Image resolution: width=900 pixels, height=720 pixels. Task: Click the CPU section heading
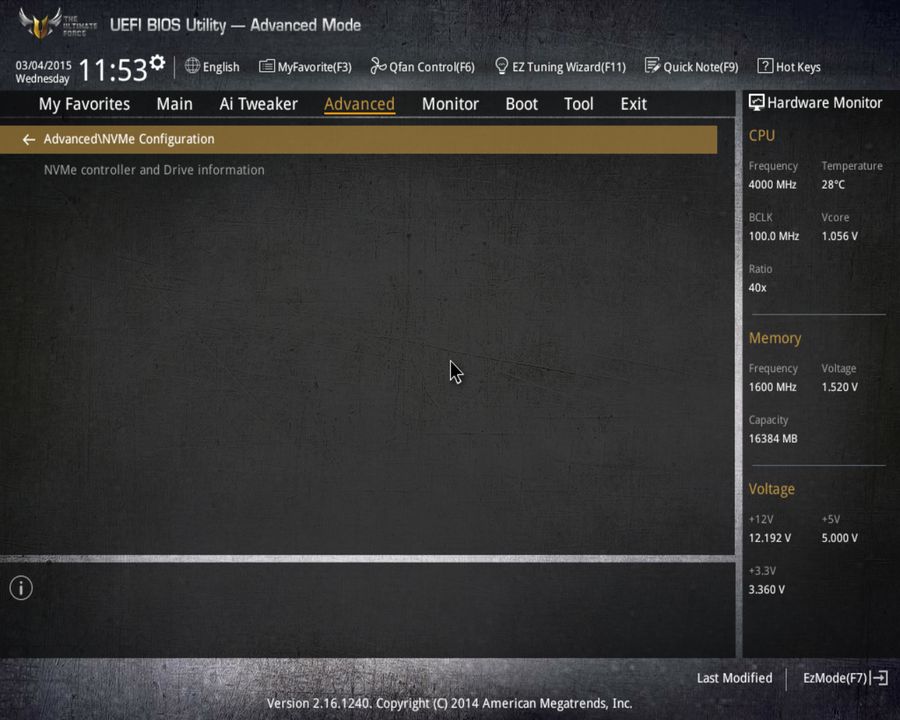(x=762, y=136)
